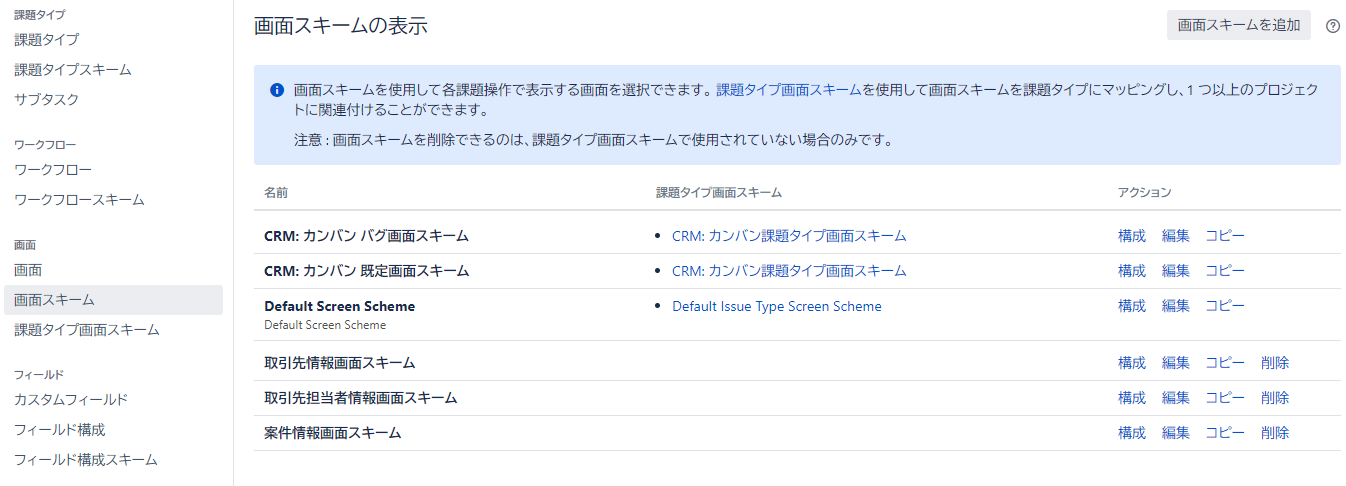Click 編集 for CRM: カンバン バグ画面スキーム
Viewport: 1346px width, 486px height.
tap(1176, 236)
